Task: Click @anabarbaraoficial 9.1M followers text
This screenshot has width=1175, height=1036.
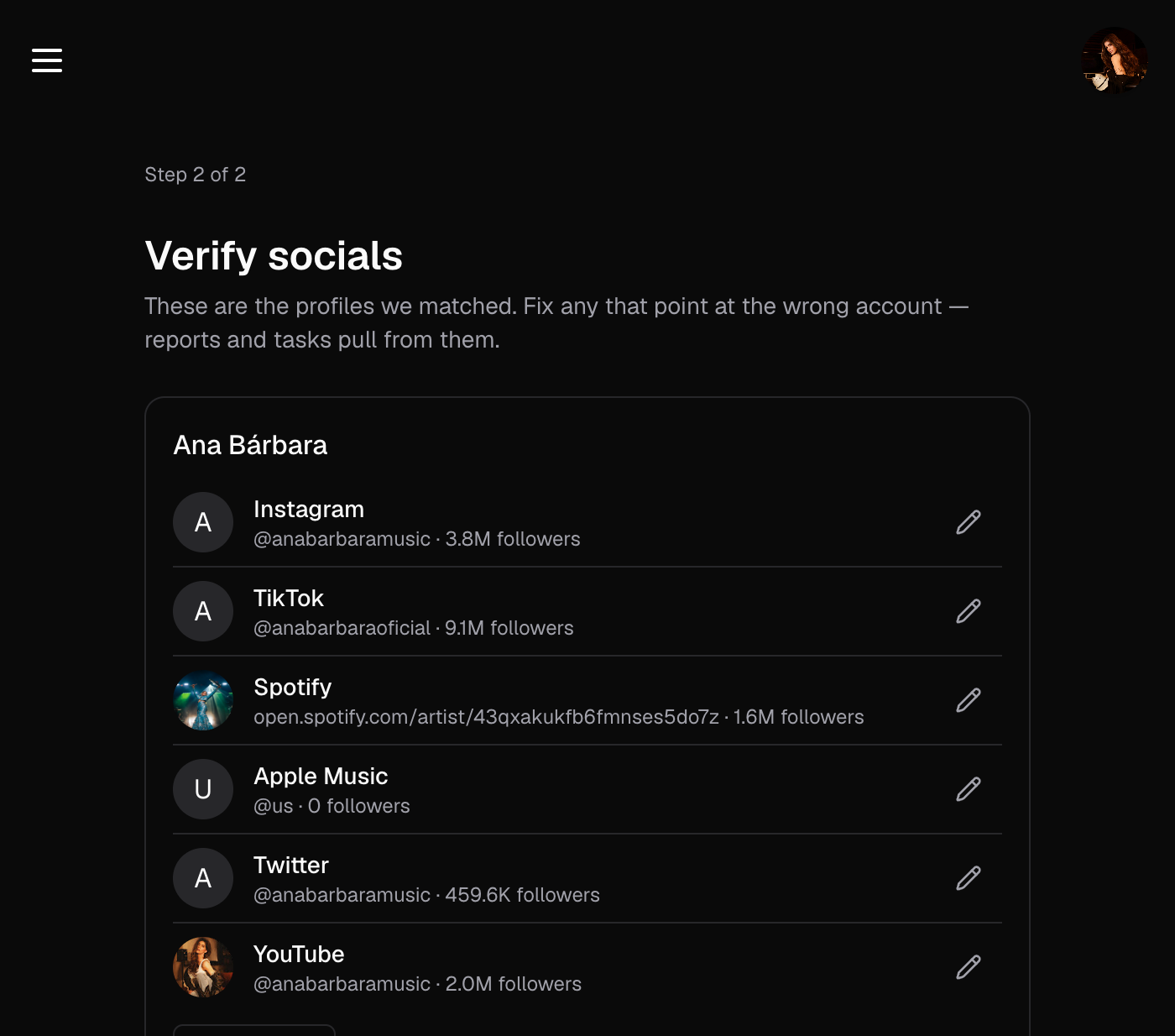Action: pos(414,628)
